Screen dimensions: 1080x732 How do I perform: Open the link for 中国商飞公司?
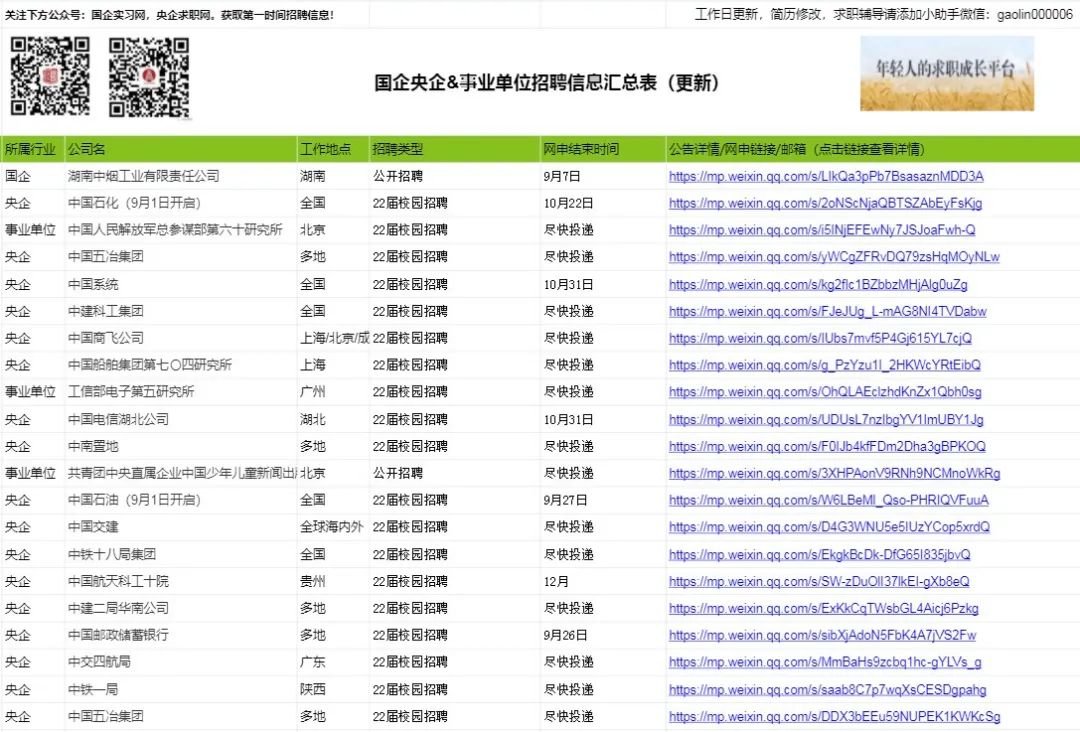(x=820, y=339)
